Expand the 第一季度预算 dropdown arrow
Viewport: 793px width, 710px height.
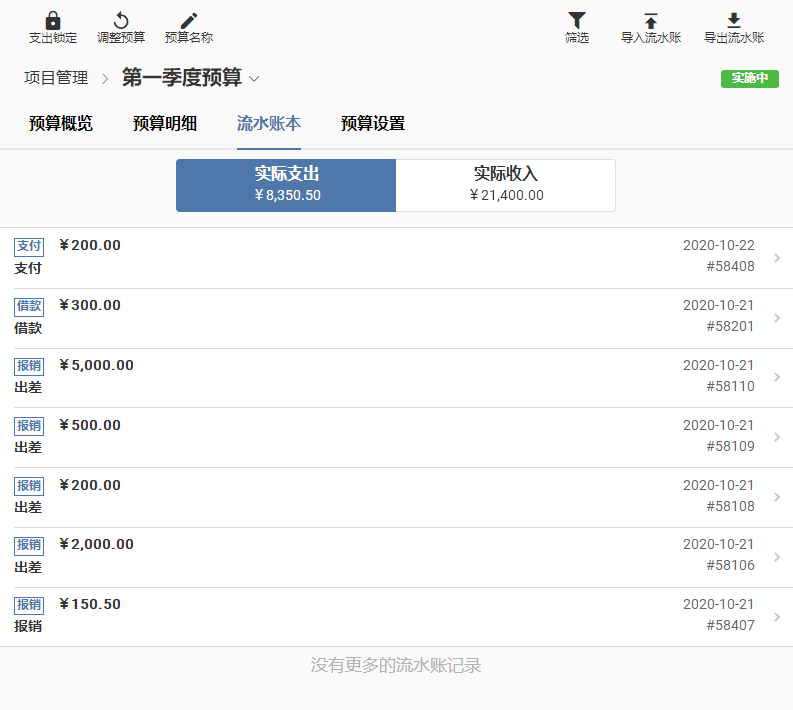(x=254, y=79)
